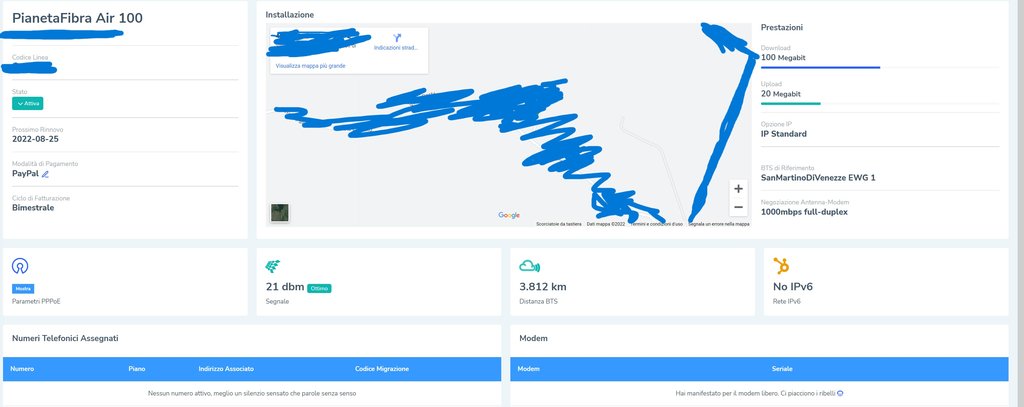Click the Mostra button for PPPoE parameters
The image size is (1024, 407).
[x=23, y=289]
